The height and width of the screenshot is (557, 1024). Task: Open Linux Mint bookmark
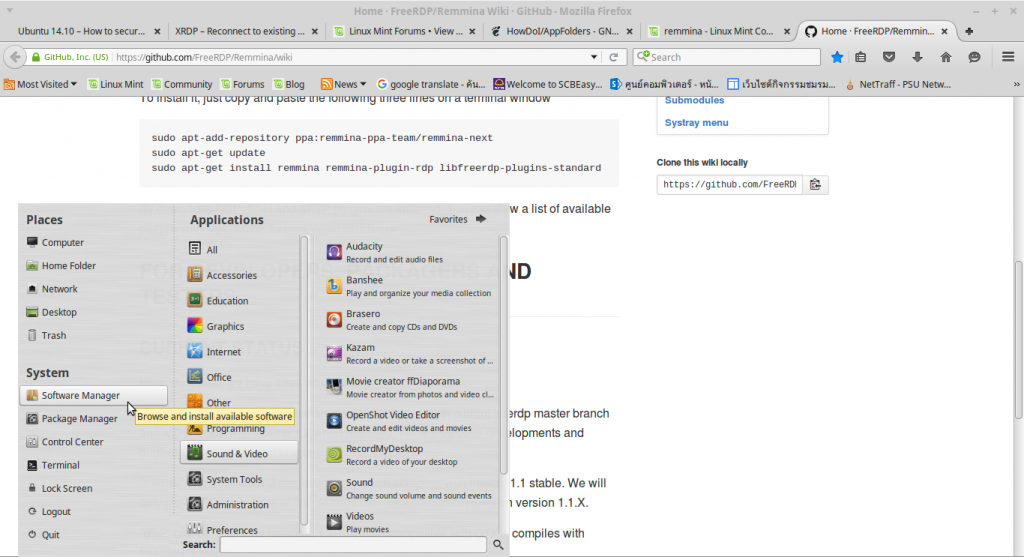pos(116,84)
